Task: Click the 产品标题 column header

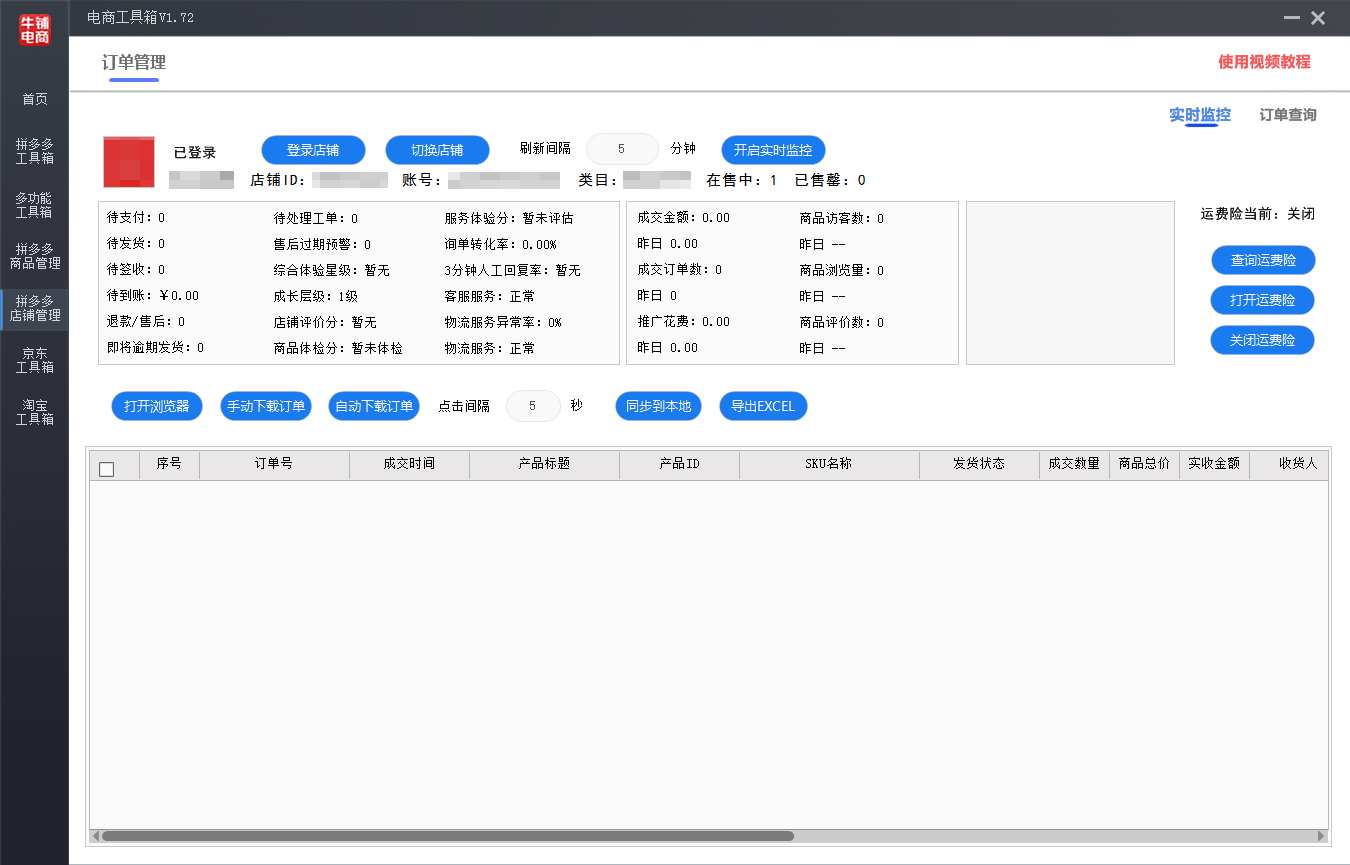Action: click(544, 465)
